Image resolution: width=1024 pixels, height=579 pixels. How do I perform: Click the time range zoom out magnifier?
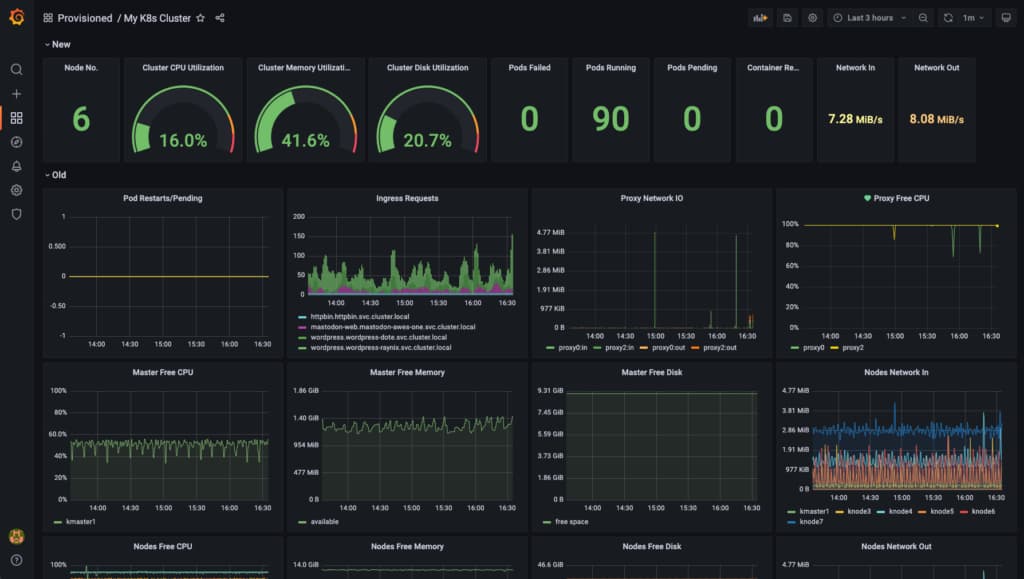point(922,17)
